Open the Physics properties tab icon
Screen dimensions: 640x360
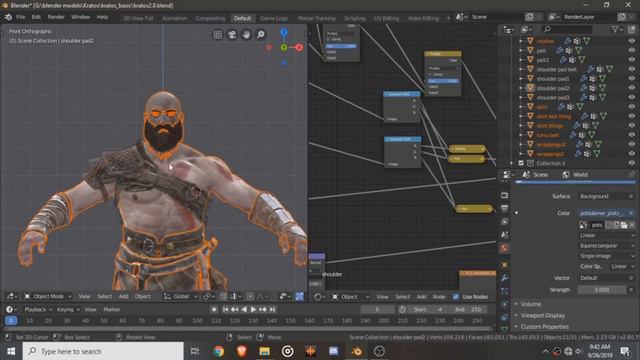[504, 304]
